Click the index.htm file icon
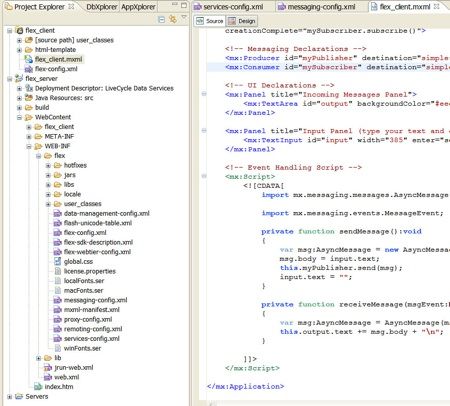 (38, 387)
